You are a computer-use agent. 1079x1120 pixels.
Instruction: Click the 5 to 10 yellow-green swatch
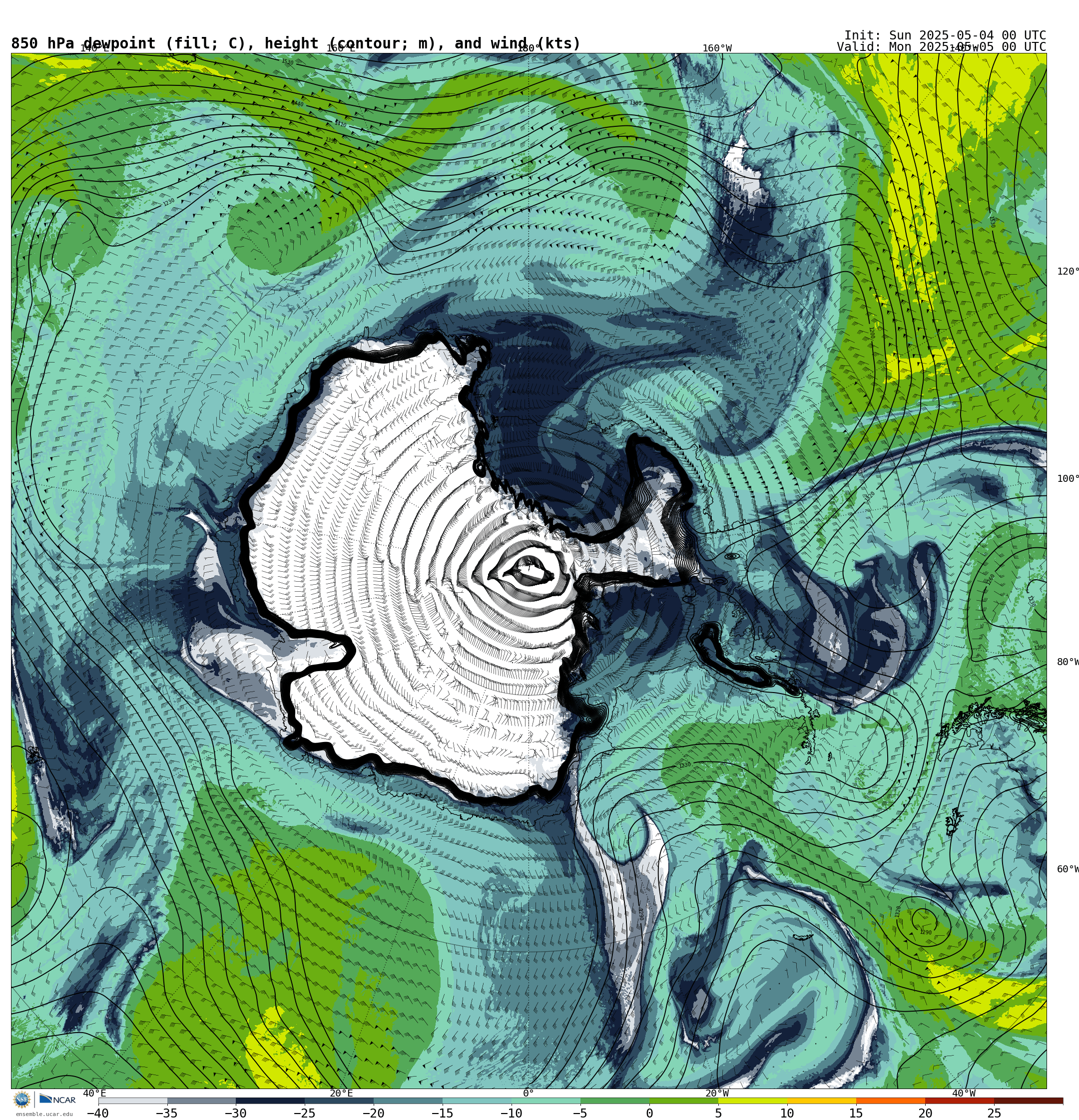[752, 1101]
